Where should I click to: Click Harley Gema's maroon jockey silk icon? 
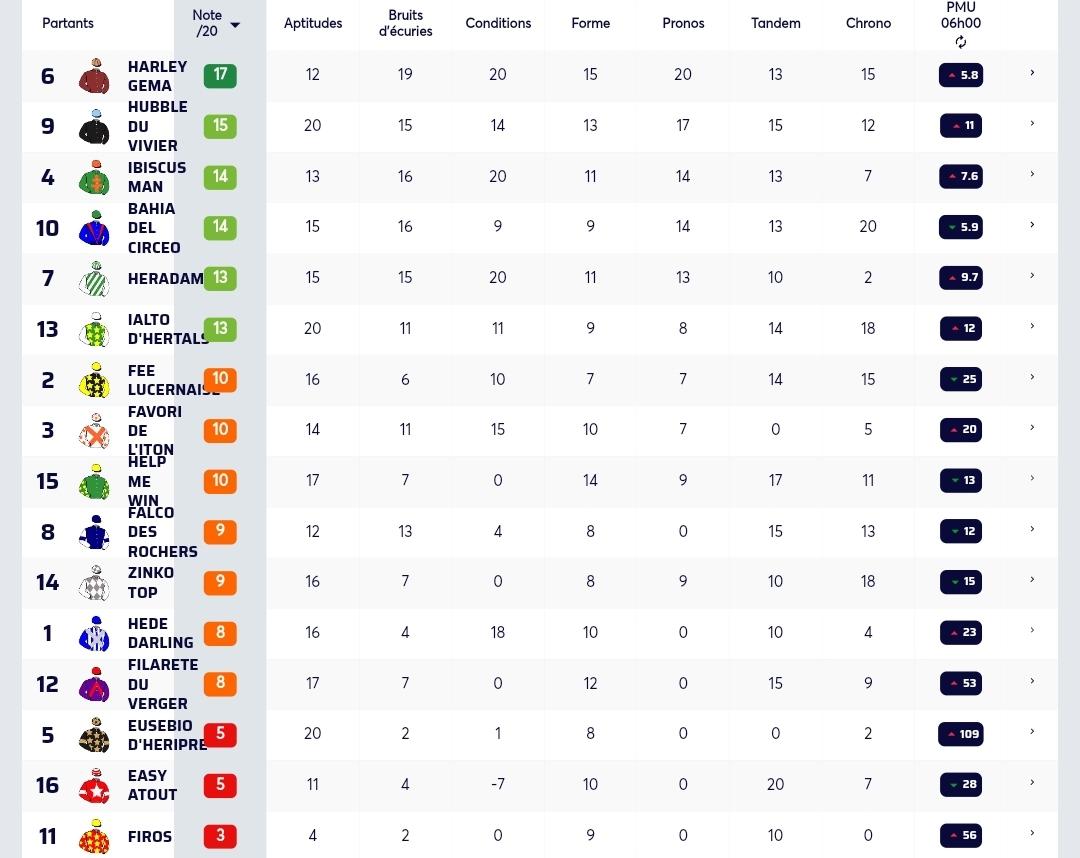94,76
